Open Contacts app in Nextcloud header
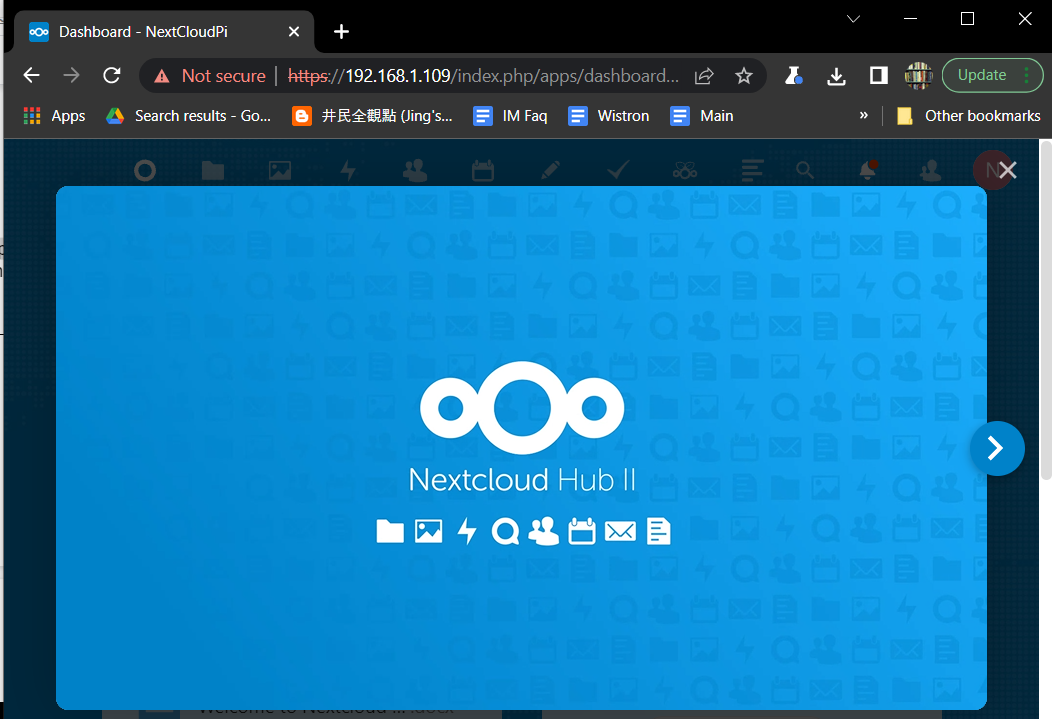Viewport: 1052px width, 719px height. 415,170
